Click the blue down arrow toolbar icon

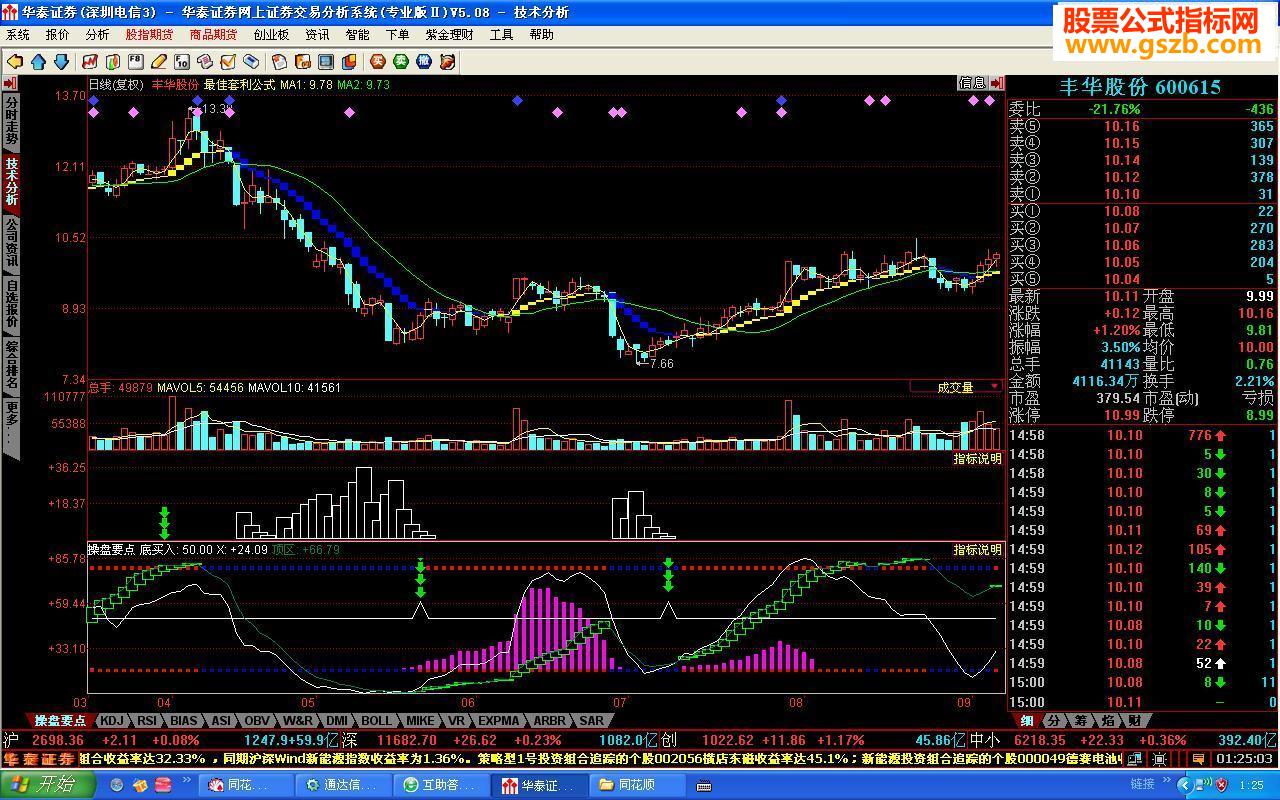pyautogui.click(x=61, y=62)
